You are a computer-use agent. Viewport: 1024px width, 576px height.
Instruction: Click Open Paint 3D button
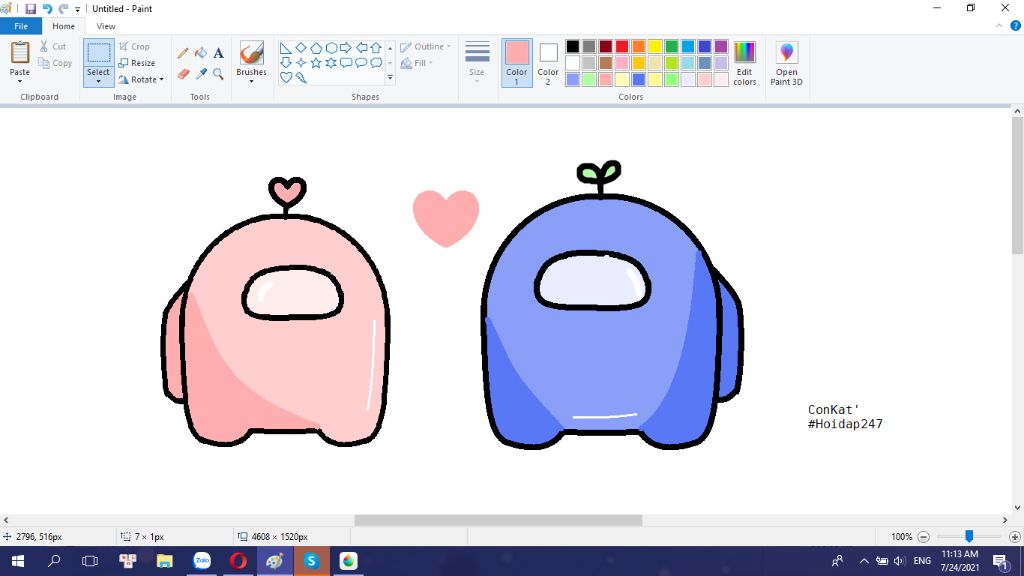pos(786,63)
